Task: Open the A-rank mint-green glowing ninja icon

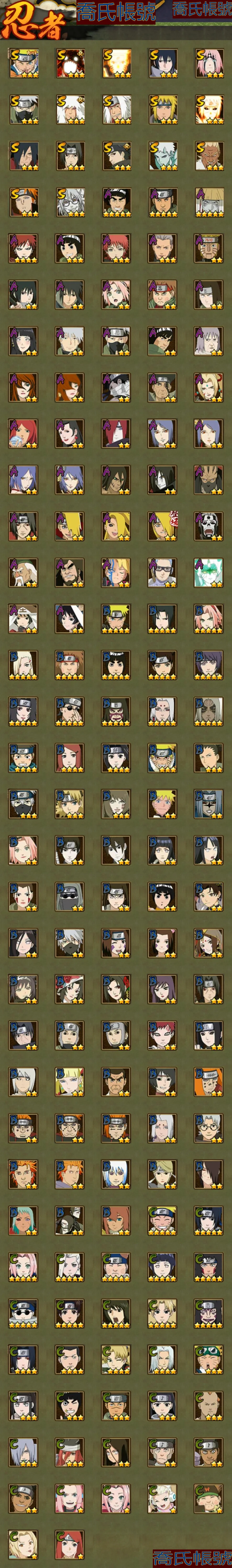Action: (209, 572)
